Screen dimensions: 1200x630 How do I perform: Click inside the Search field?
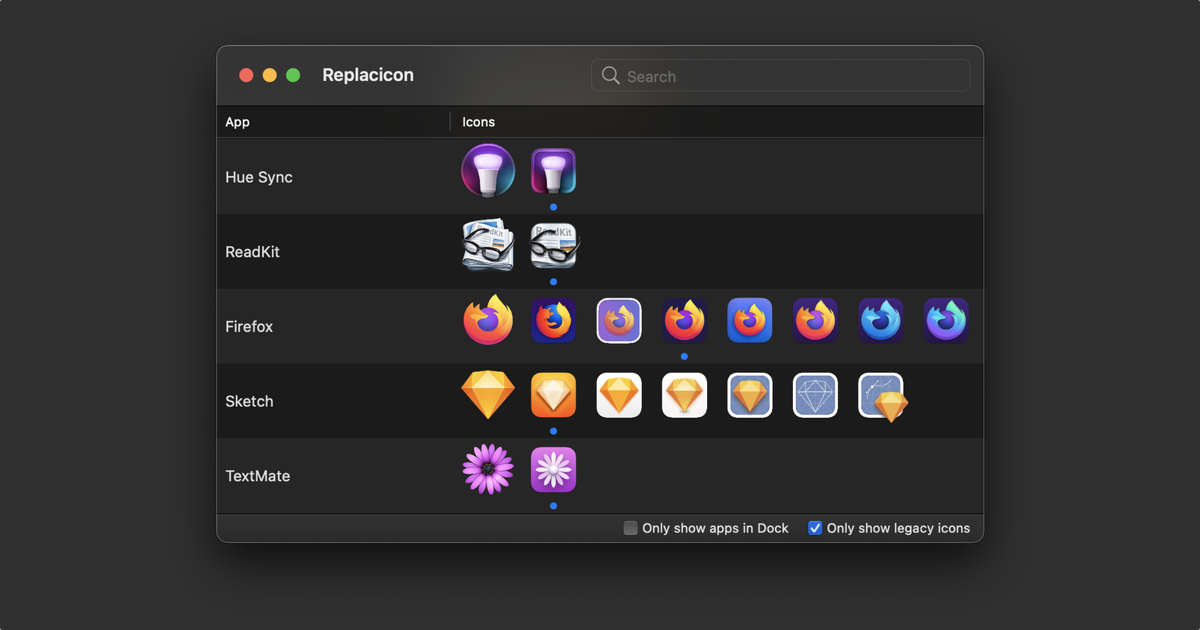pos(780,76)
